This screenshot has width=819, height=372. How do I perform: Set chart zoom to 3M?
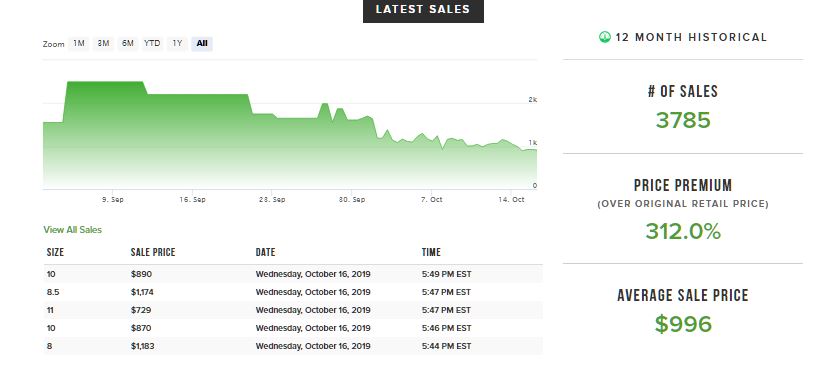click(103, 43)
